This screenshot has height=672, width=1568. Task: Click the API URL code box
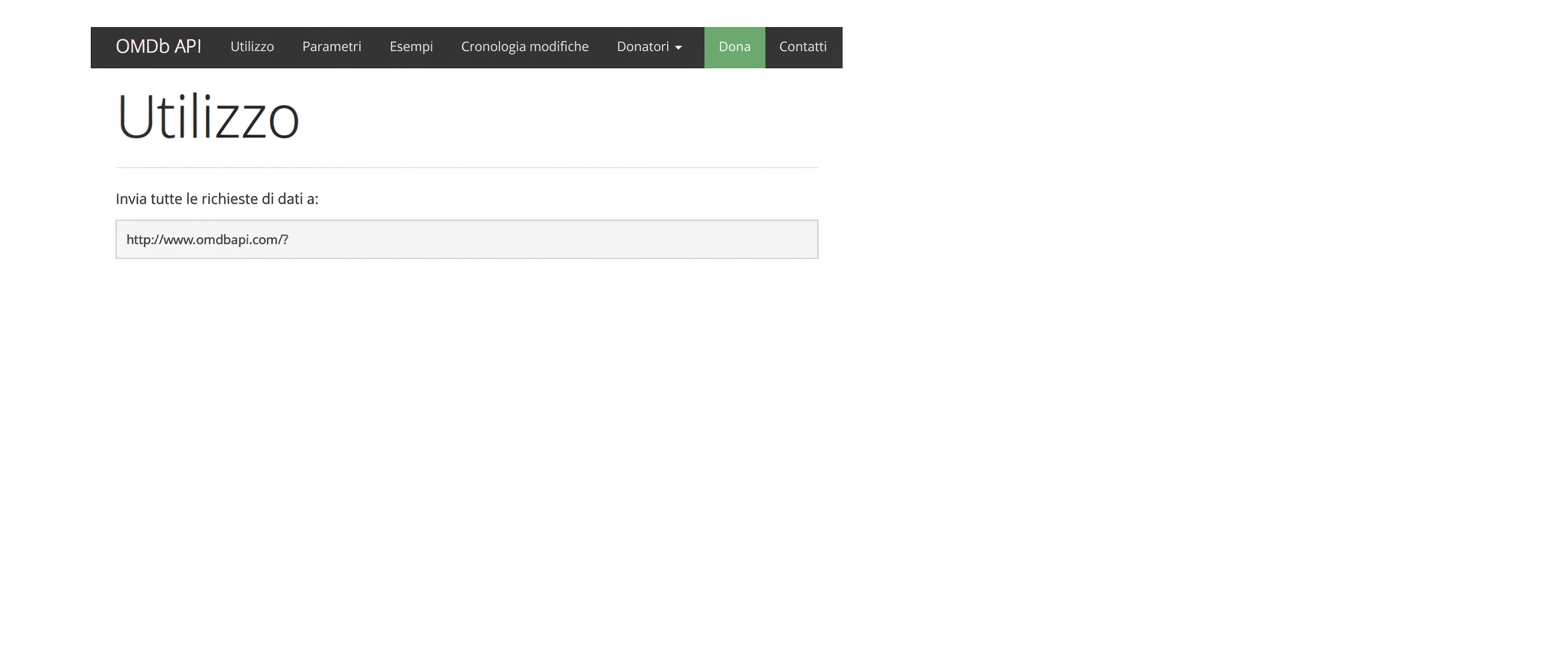(466, 239)
